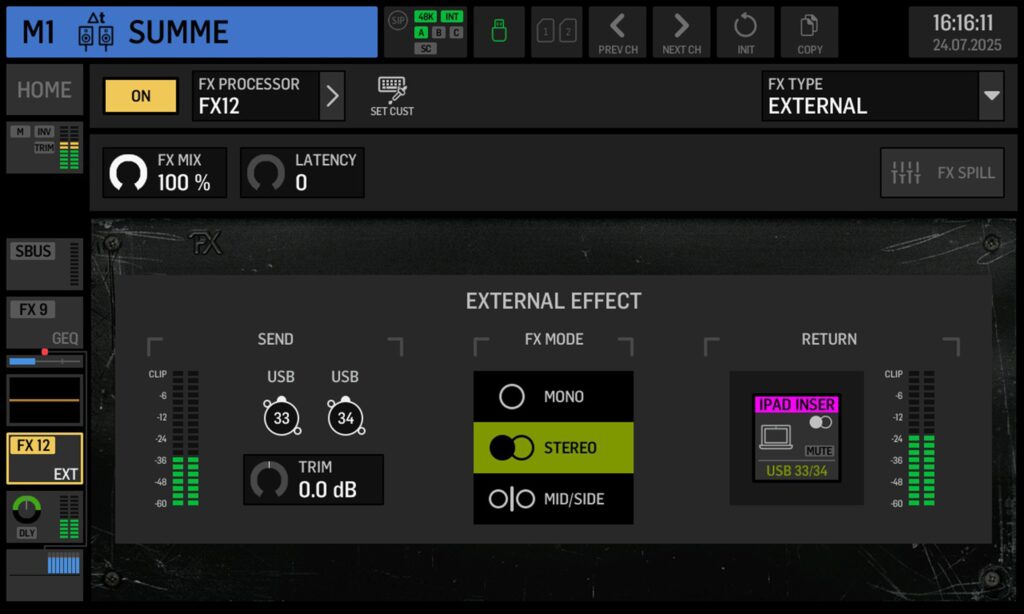This screenshot has height=614, width=1024.
Task: Choose MID/SIDE FX mode
Action: tap(553, 499)
